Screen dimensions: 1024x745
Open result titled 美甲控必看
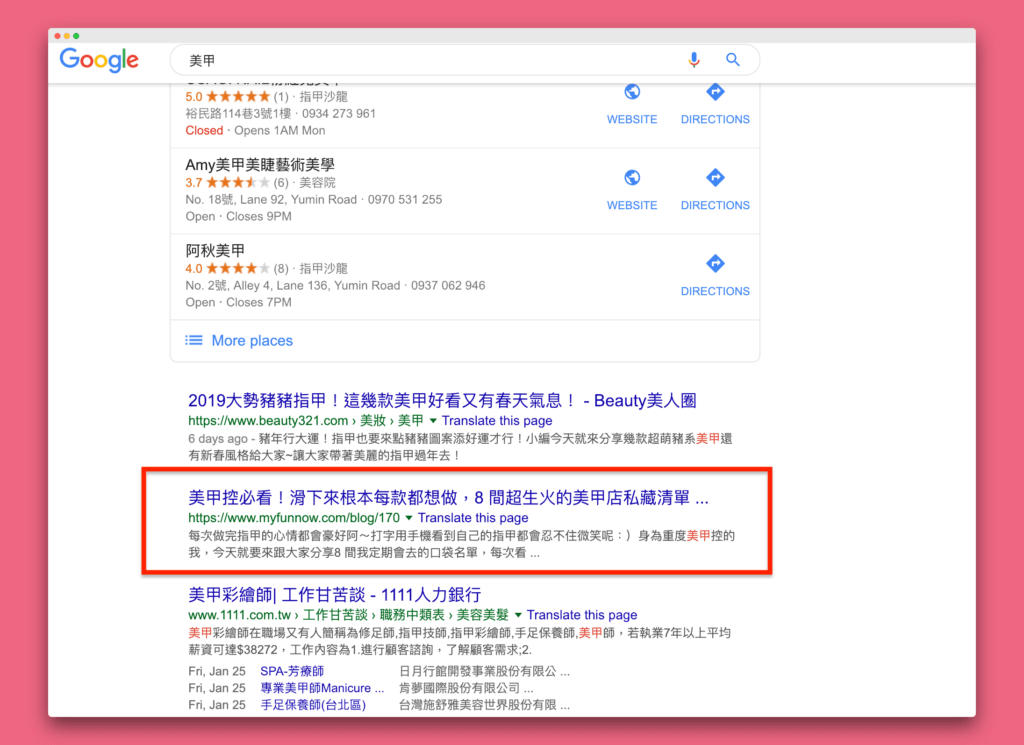448,498
